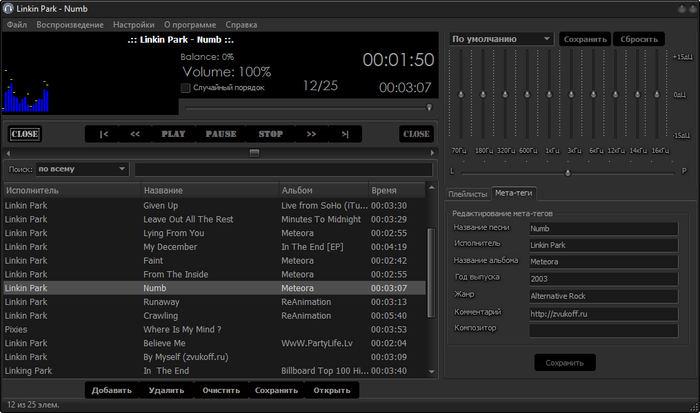Click the Добавить button
Viewport: 700px width, 413px height.
[112, 390]
